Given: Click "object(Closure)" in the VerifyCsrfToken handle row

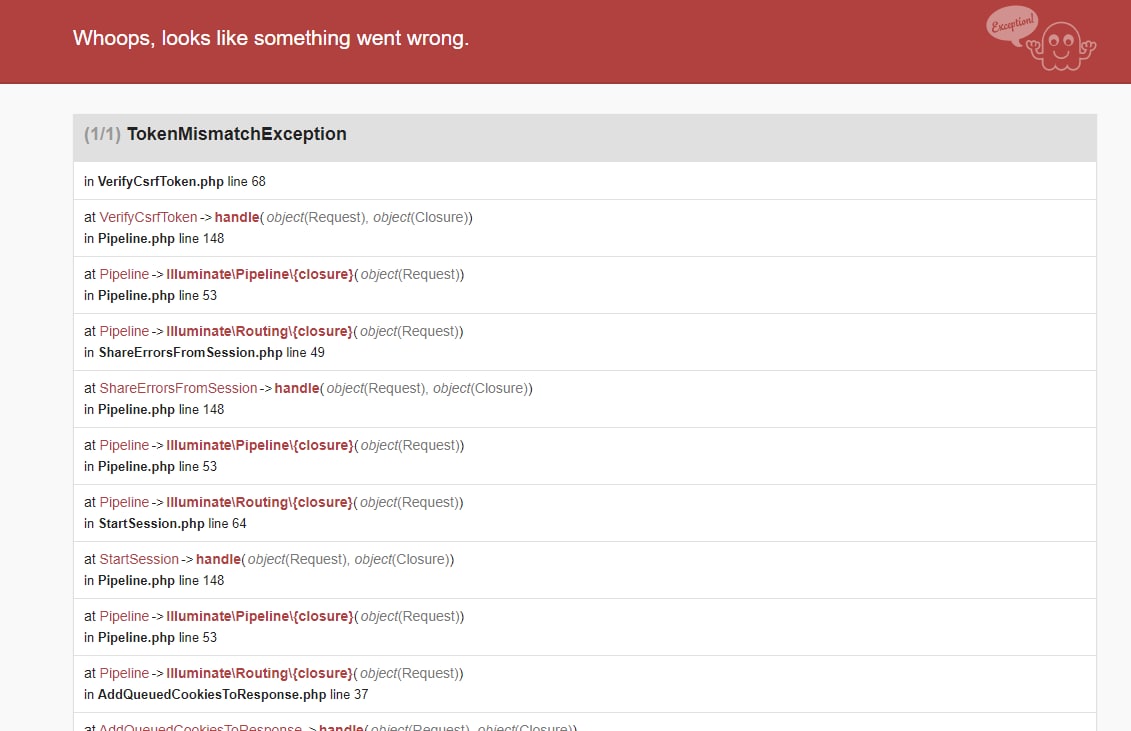Looking at the screenshot, I should tap(421, 217).
